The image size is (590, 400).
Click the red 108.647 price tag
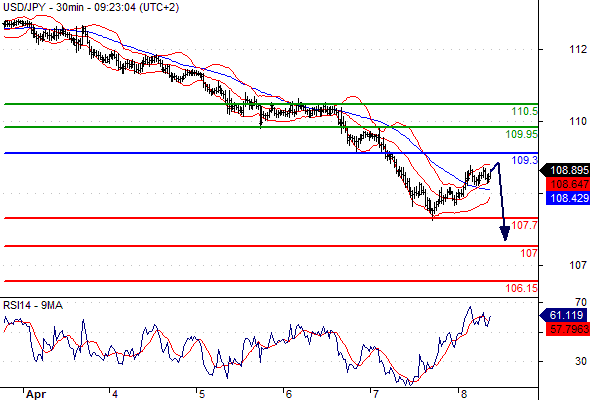tap(568, 184)
